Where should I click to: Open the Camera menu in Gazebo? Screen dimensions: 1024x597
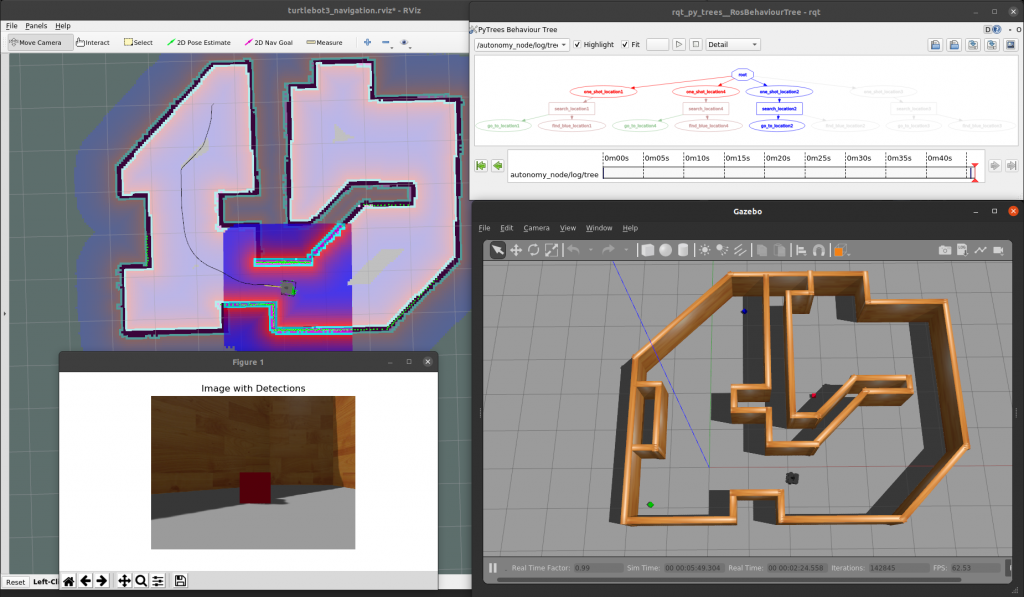pos(536,228)
